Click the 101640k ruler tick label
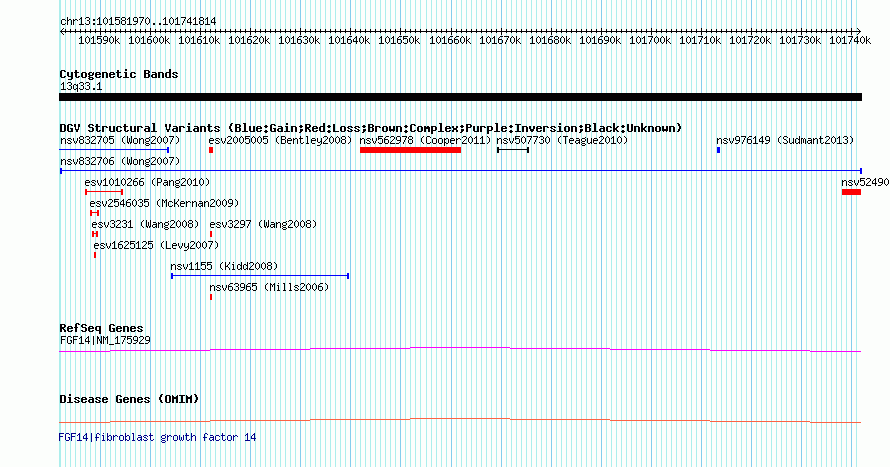Image resolution: width=890 pixels, height=467 pixels. [349, 40]
